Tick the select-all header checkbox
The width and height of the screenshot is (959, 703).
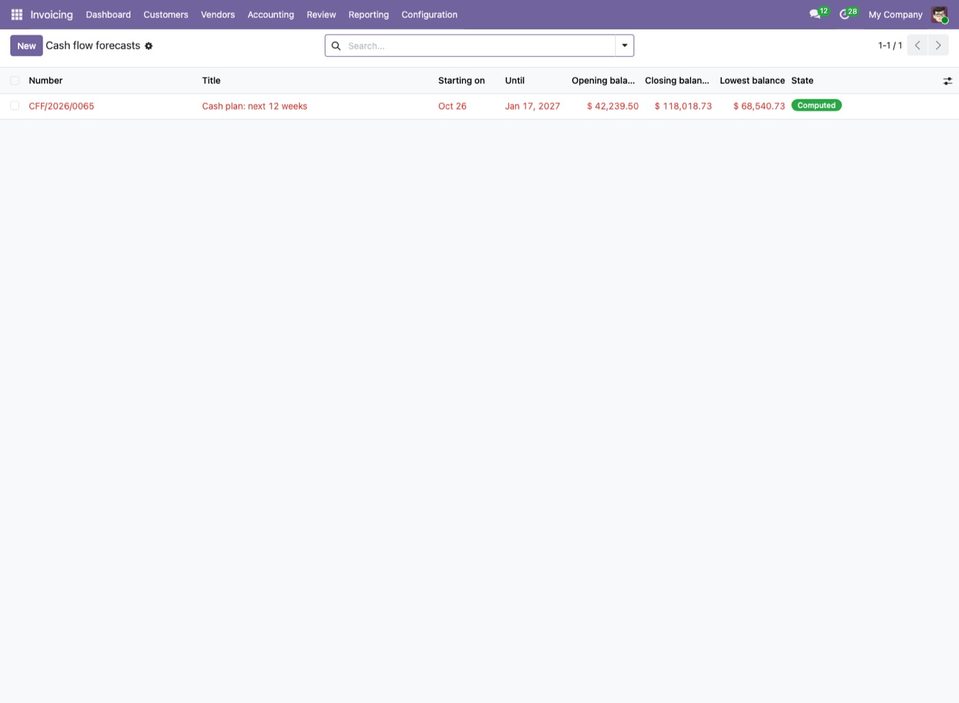tap(15, 81)
